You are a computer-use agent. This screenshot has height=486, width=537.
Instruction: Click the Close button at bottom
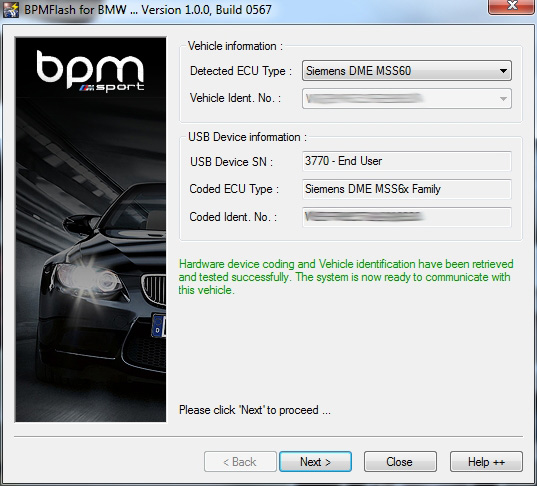pos(400,462)
